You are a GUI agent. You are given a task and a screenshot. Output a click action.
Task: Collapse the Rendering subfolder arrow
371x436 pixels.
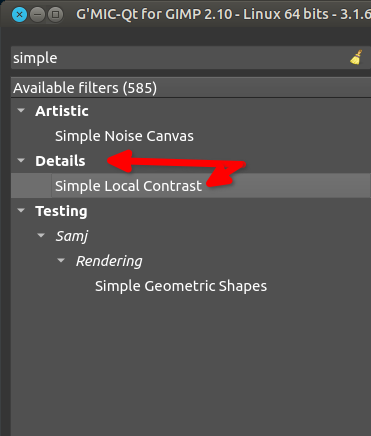tap(61, 260)
